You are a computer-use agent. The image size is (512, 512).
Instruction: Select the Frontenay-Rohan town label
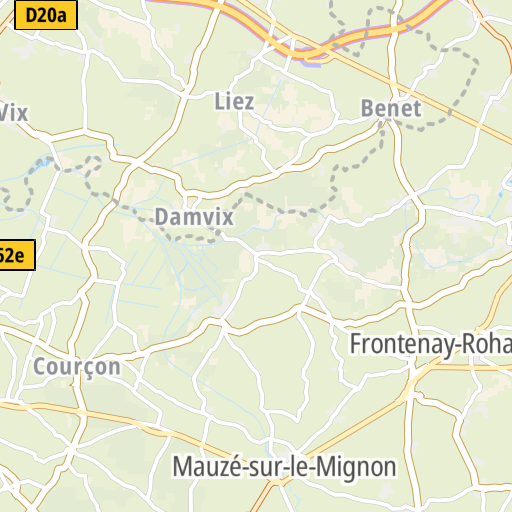pyautogui.click(x=430, y=344)
